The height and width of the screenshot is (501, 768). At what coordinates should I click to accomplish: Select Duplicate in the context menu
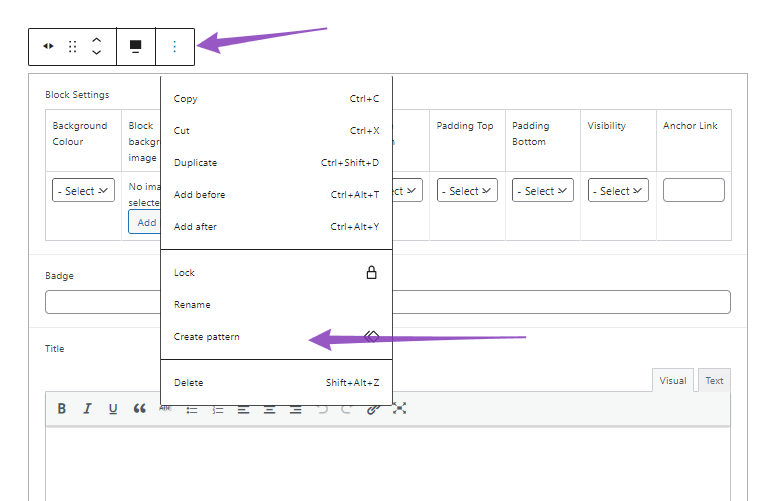point(195,163)
